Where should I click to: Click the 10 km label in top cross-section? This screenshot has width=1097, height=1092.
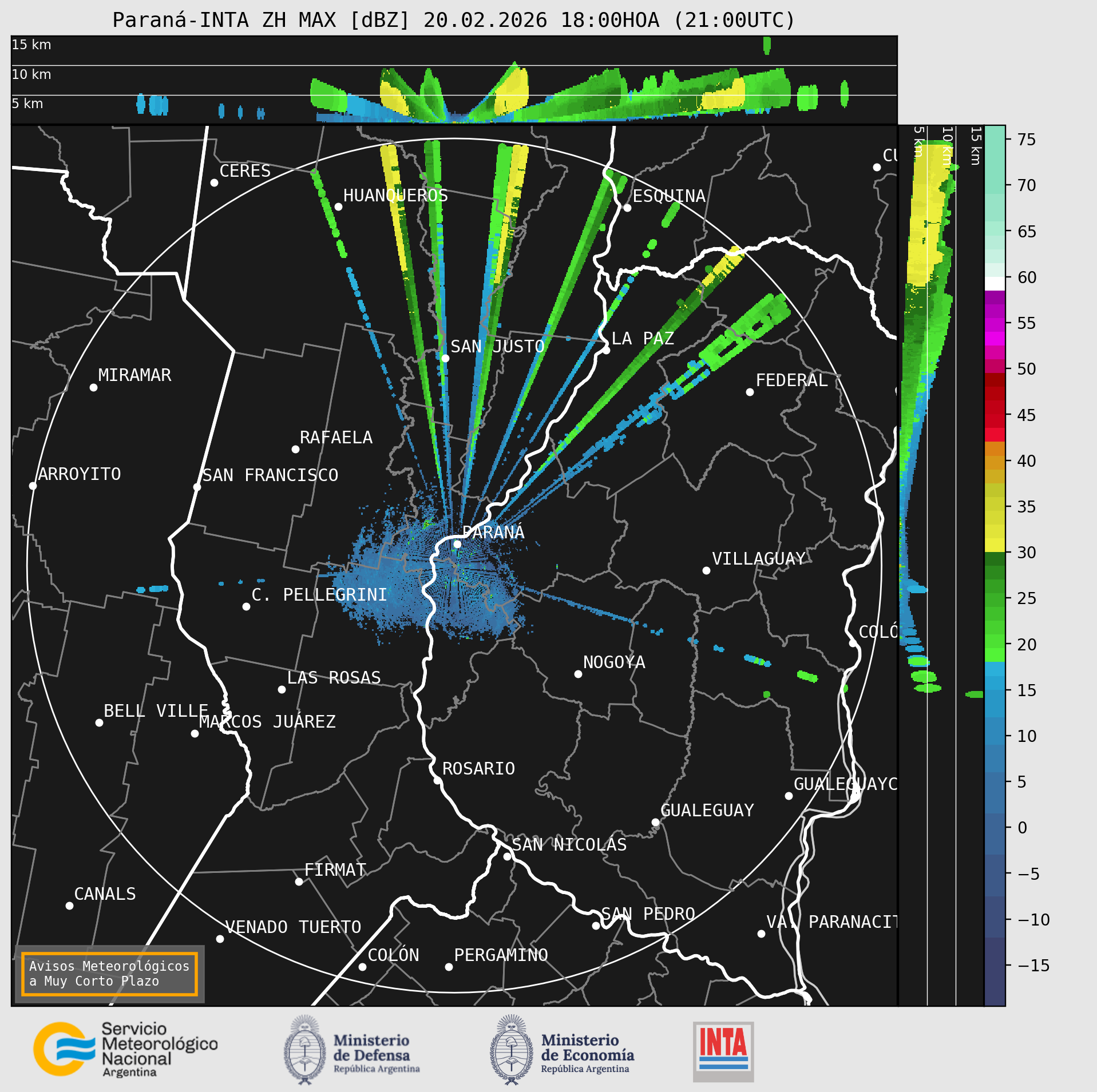pos(31,74)
